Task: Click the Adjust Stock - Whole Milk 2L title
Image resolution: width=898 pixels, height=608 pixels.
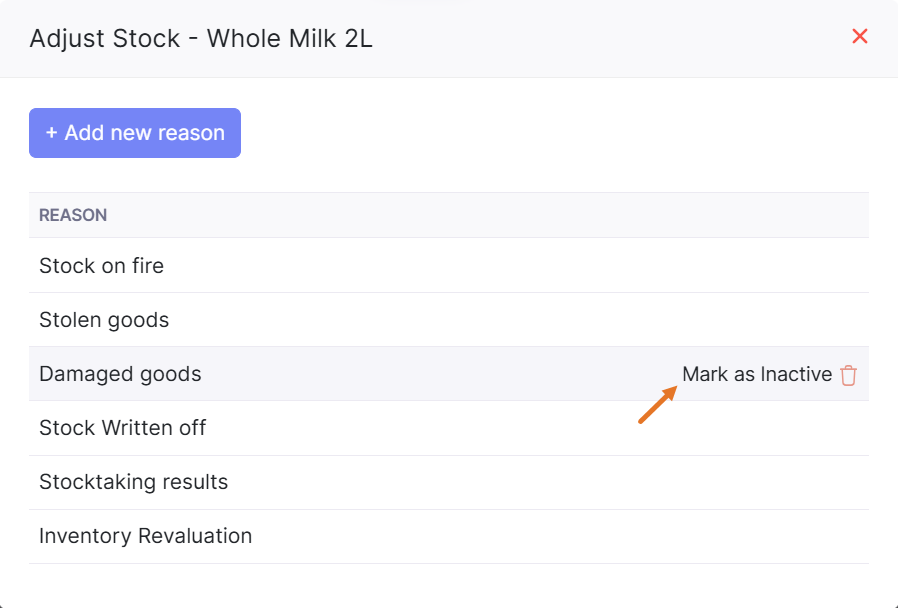Action: click(x=201, y=39)
